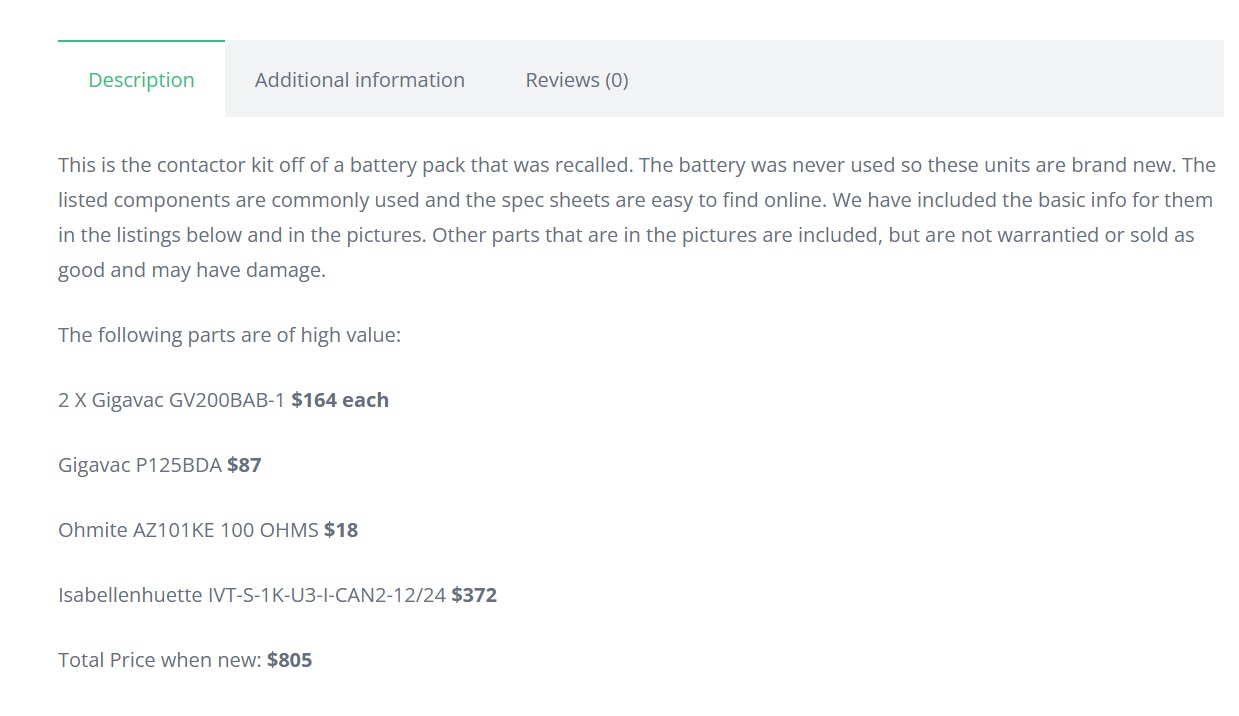The height and width of the screenshot is (716, 1239).
Task: Click the bold "$372" price
Action: tap(474, 595)
